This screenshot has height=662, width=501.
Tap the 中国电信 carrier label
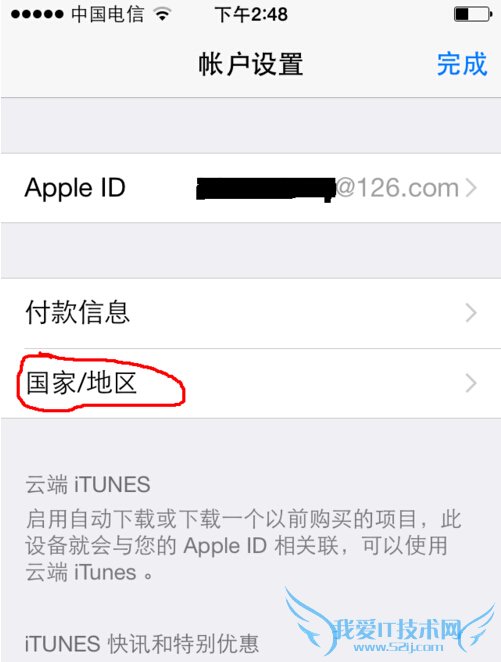(107, 14)
